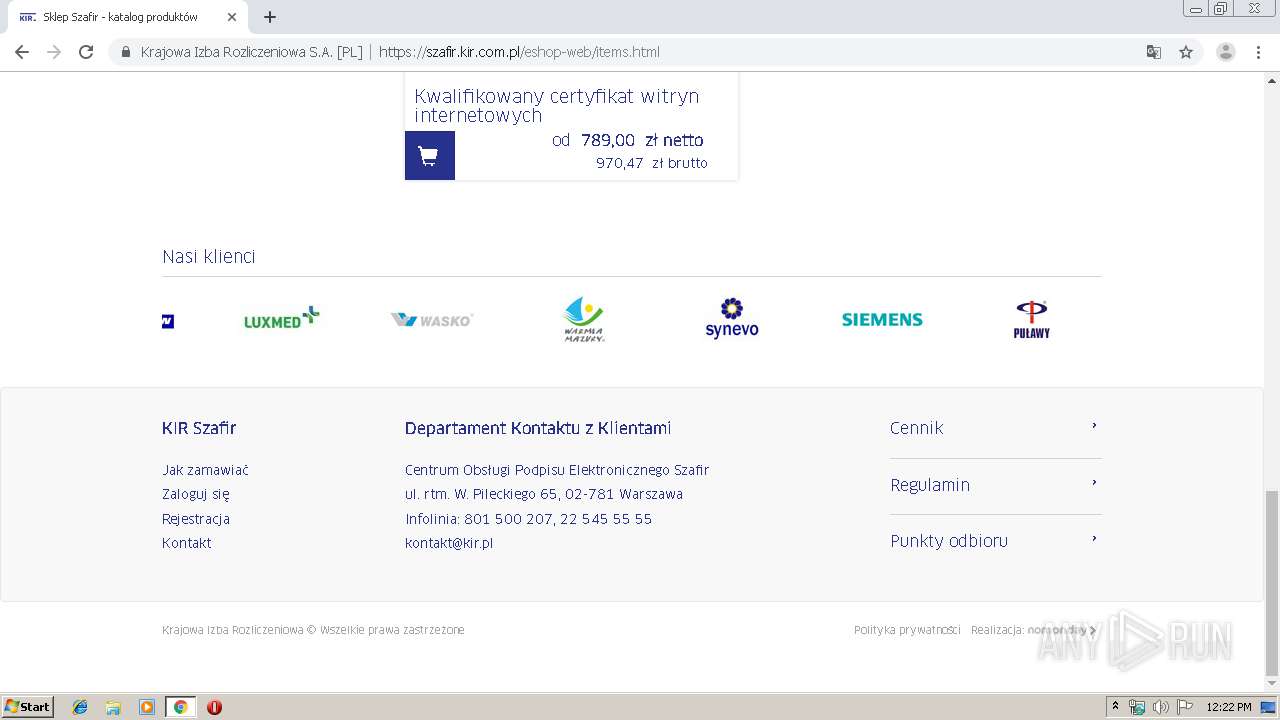1280x720 pixels.
Task: Open the translate page icon
Action: (x=1154, y=52)
